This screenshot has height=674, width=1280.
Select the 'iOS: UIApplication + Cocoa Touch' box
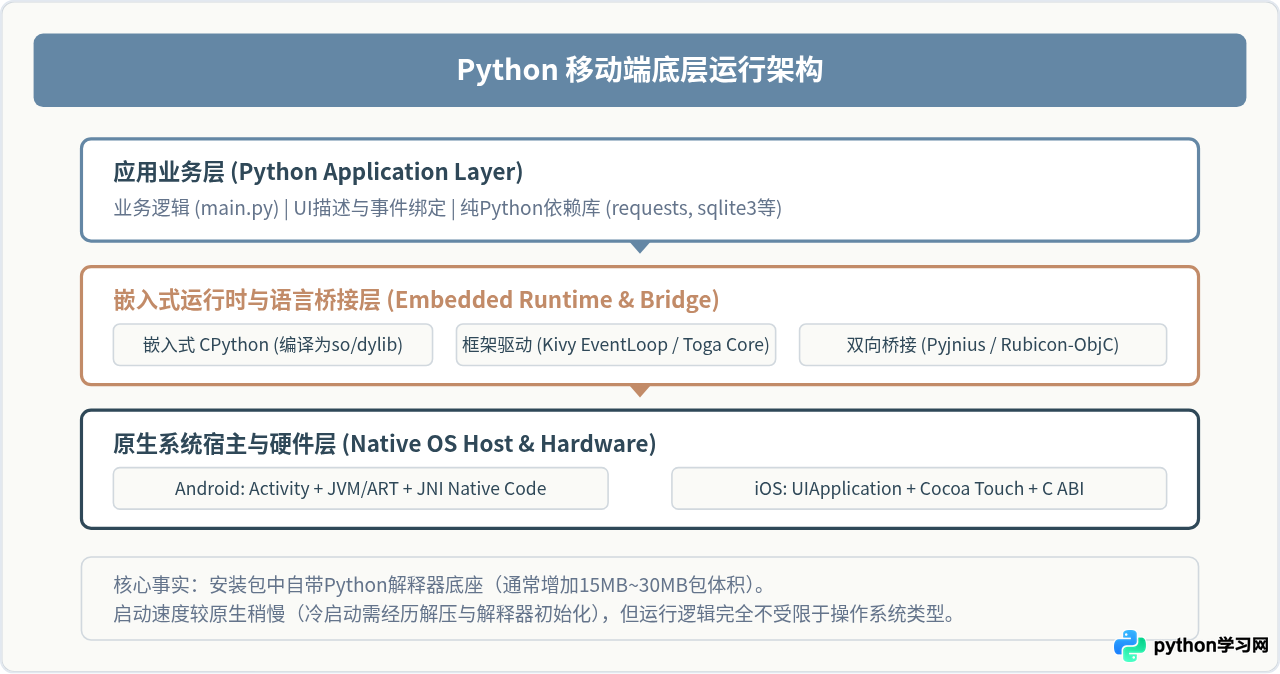pos(919,489)
